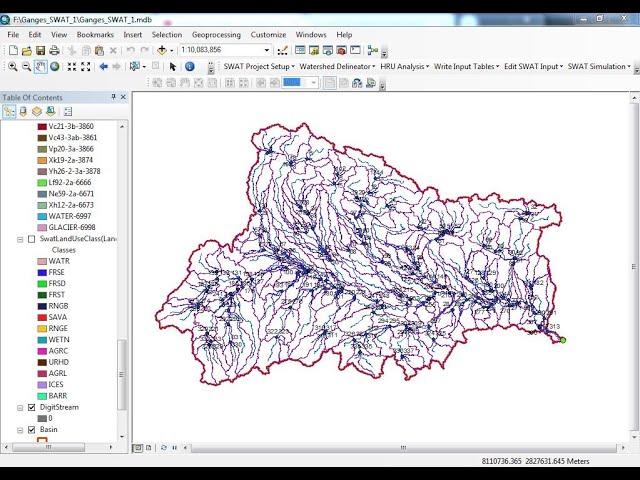Viewport: 640px width, 480px height.
Task: Choose the Select Features tool
Action: [134, 67]
